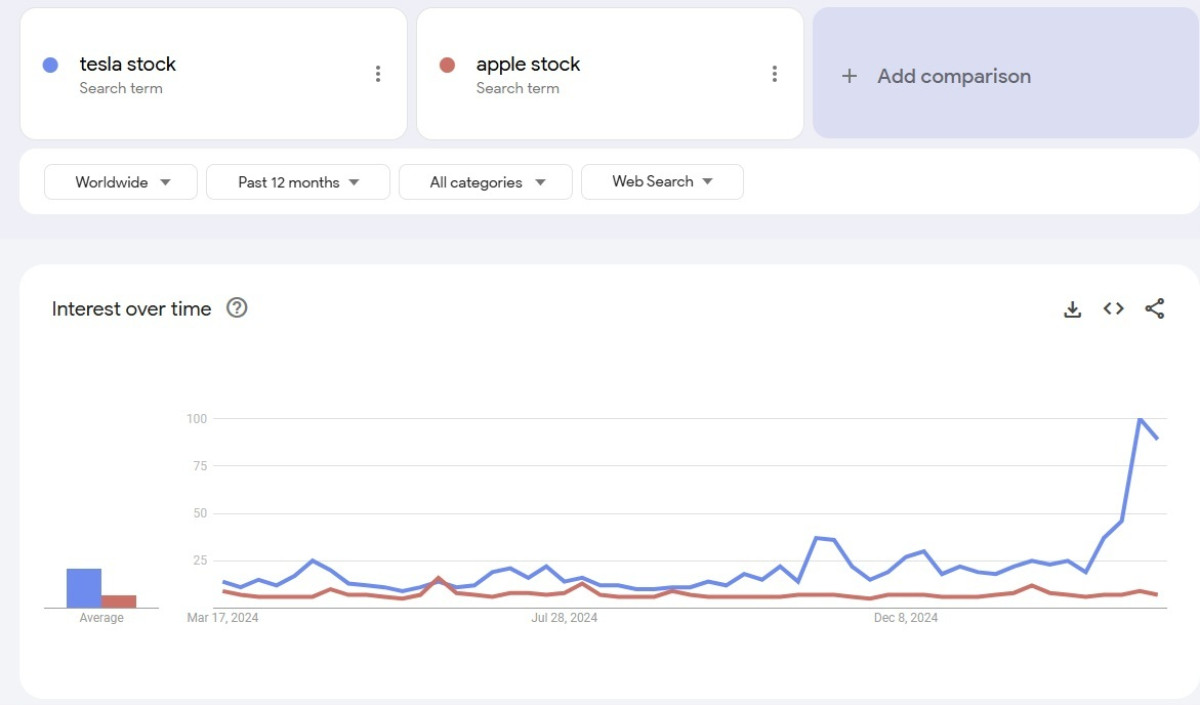
Task: Open more options for tesla stock term
Action: click(378, 74)
